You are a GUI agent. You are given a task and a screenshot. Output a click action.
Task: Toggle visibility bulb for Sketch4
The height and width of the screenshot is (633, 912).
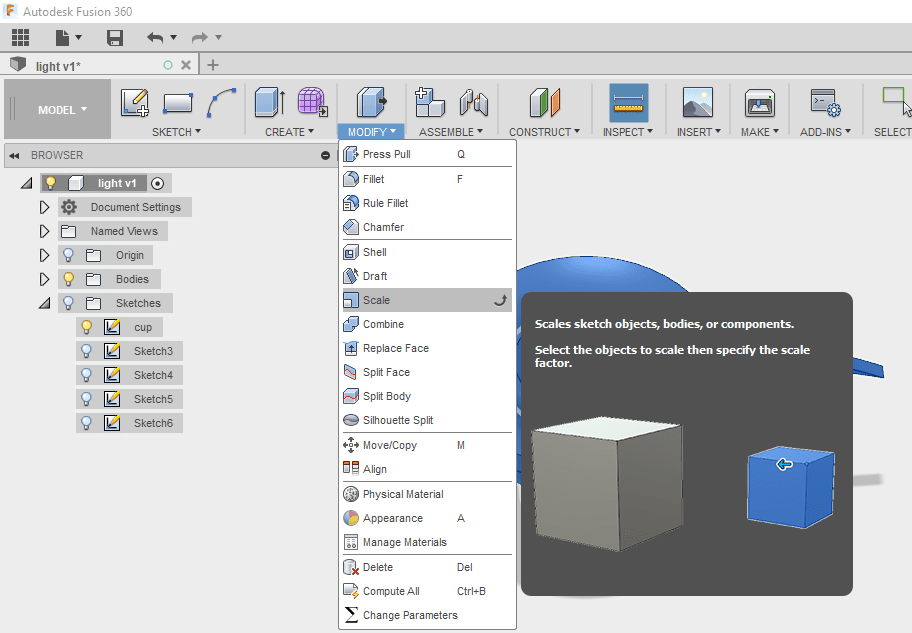coord(86,375)
